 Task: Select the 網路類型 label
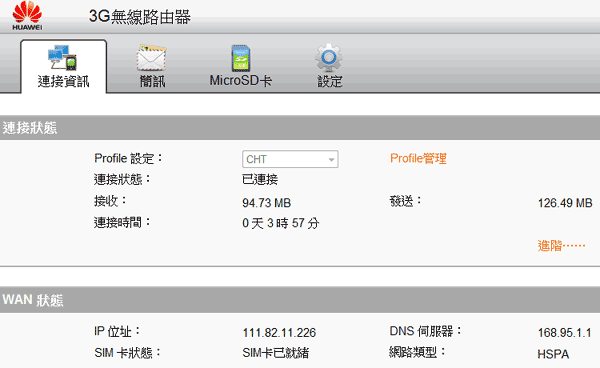point(417,352)
